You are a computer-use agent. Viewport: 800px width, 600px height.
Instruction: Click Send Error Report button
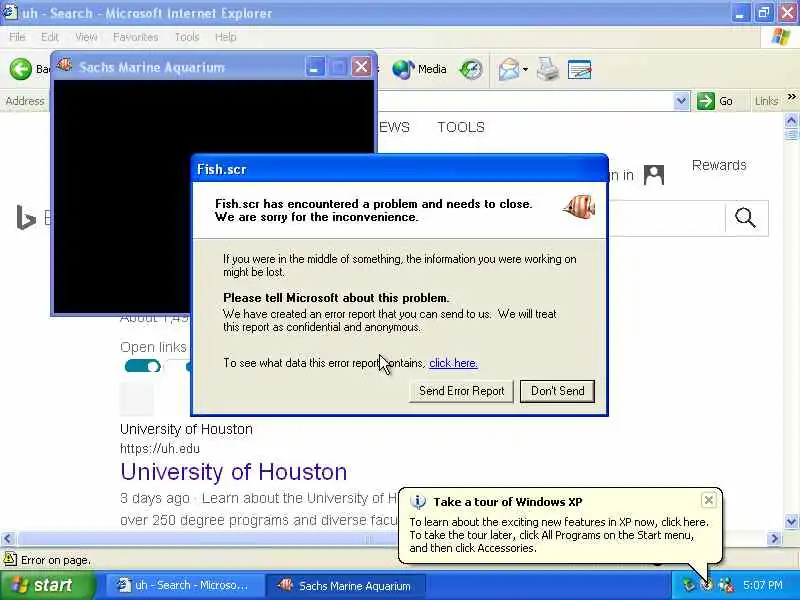point(461,391)
